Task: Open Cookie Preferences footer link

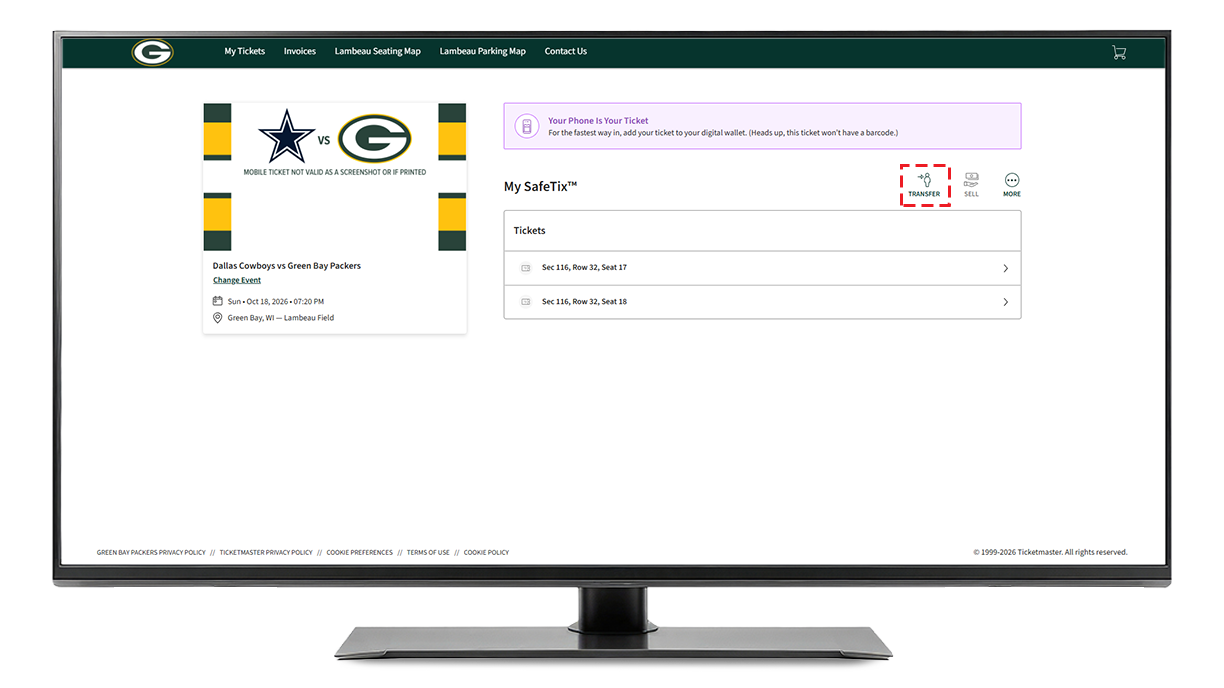Action: (360, 553)
